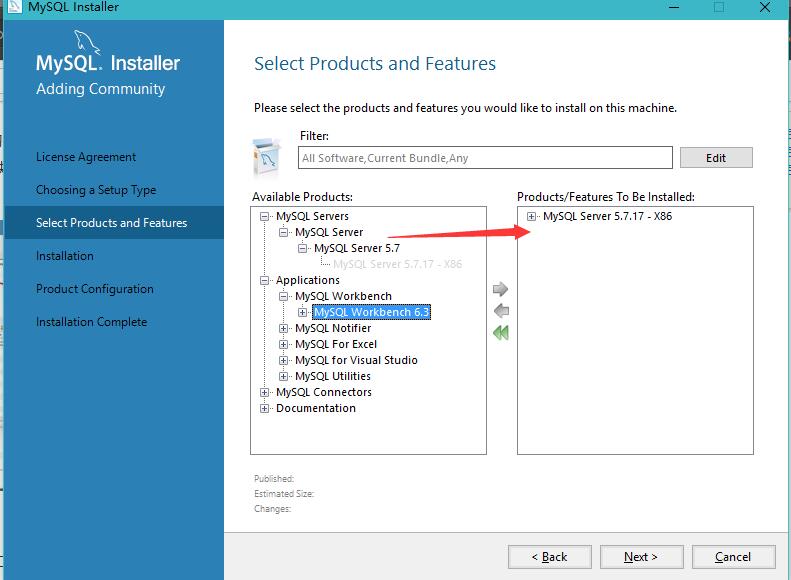This screenshot has width=791, height=580.
Task: Click the green double-arrow remove all icon
Action: [x=501, y=333]
